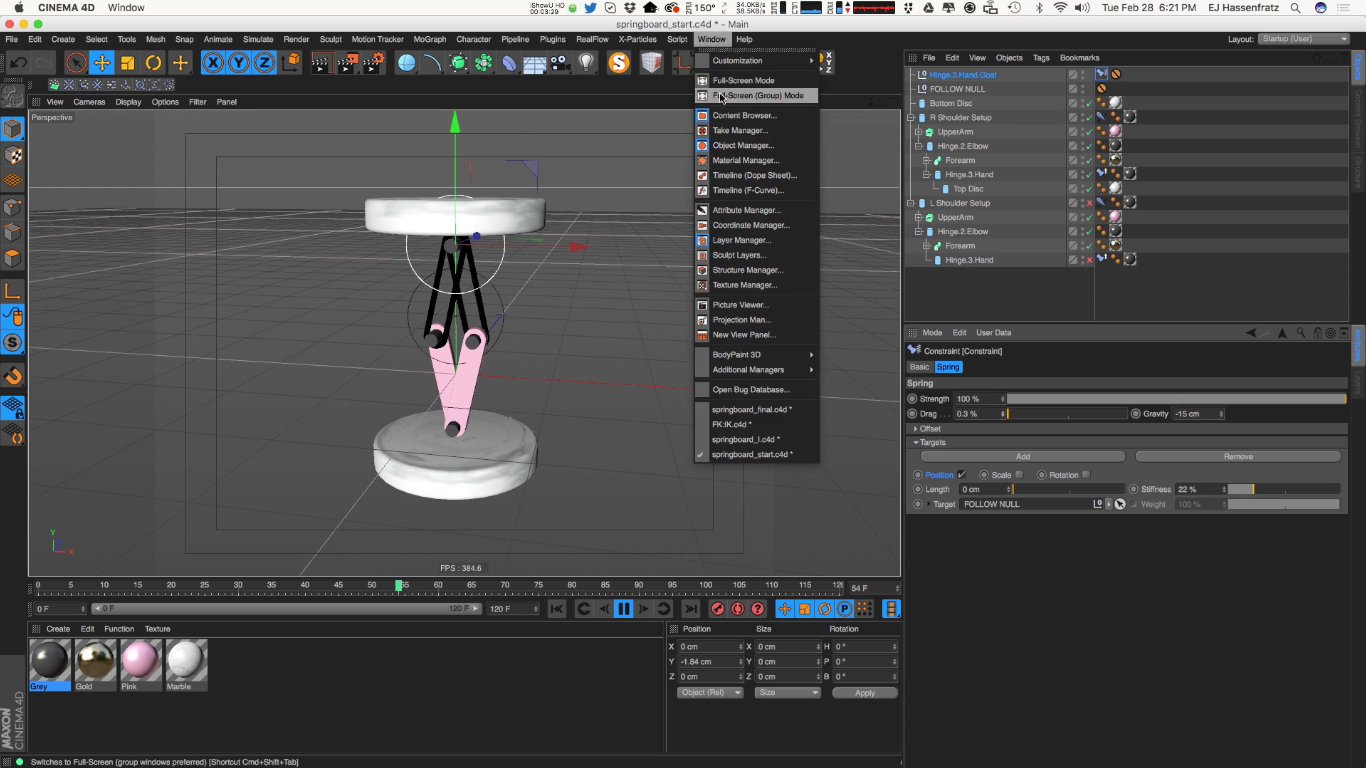Toggle the L Shoulder Setup red X
1366x768 pixels.
(x=1088, y=203)
